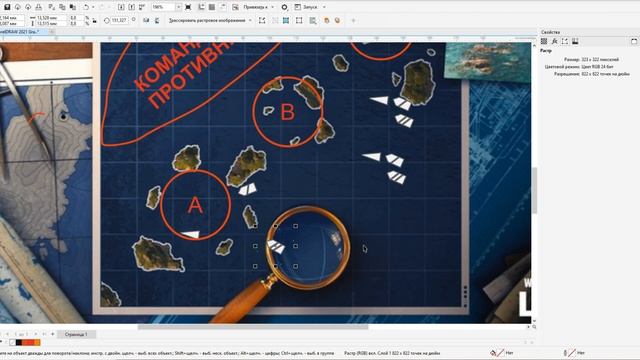Click the snap icon before Привязать к
This screenshot has height=360, width=640.
tap(236, 7)
